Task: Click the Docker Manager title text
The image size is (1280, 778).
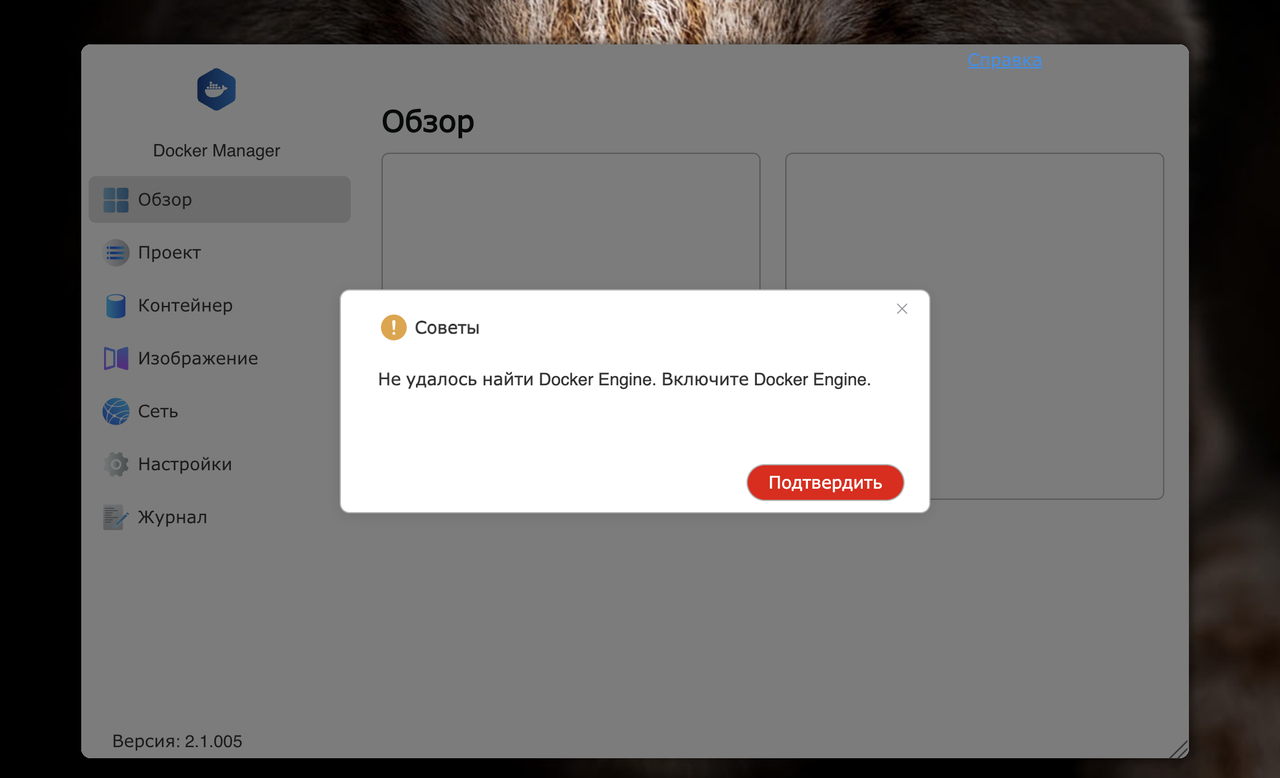Action: pyautogui.click(x=217, y=151)
